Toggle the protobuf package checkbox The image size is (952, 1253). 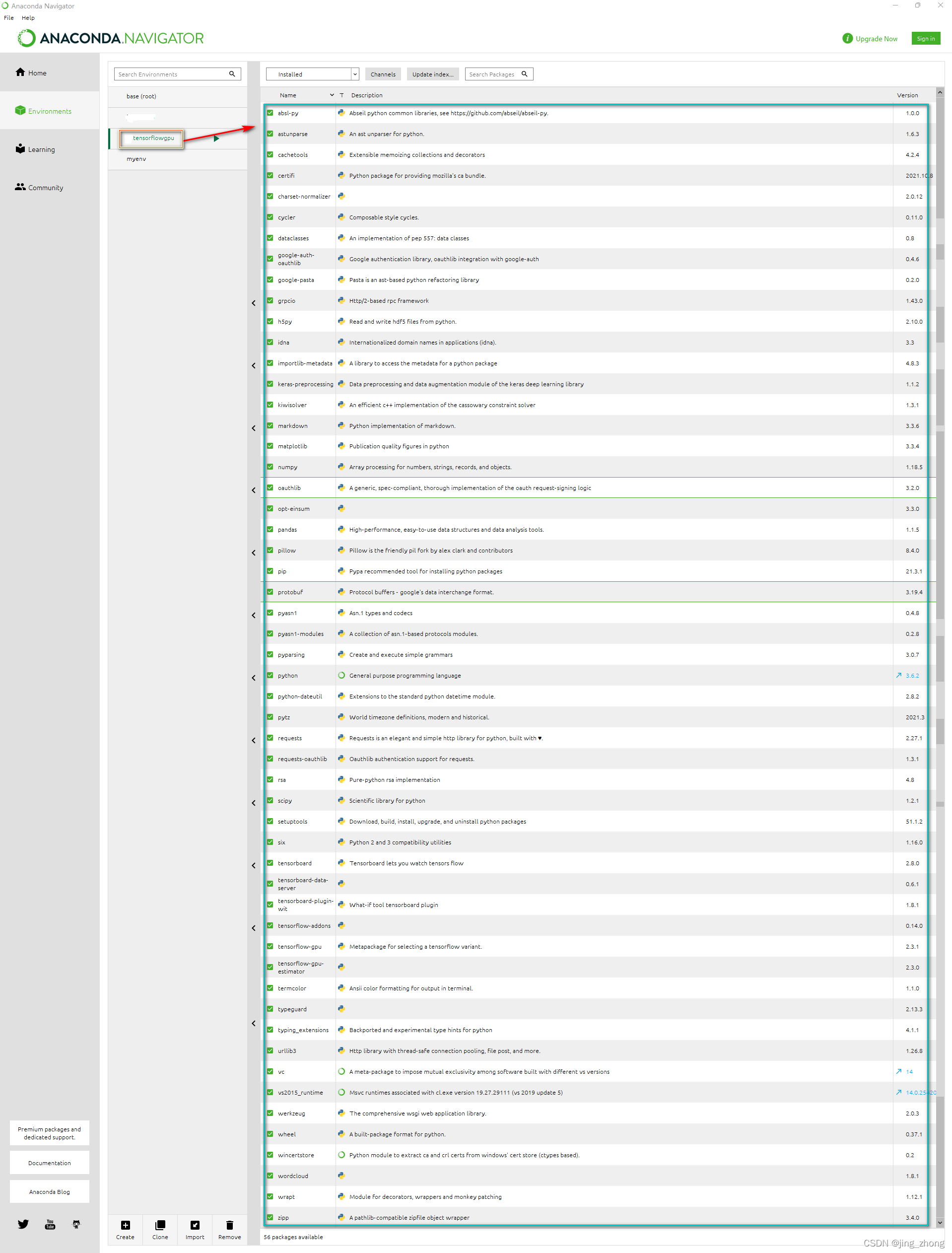[271, 592]
